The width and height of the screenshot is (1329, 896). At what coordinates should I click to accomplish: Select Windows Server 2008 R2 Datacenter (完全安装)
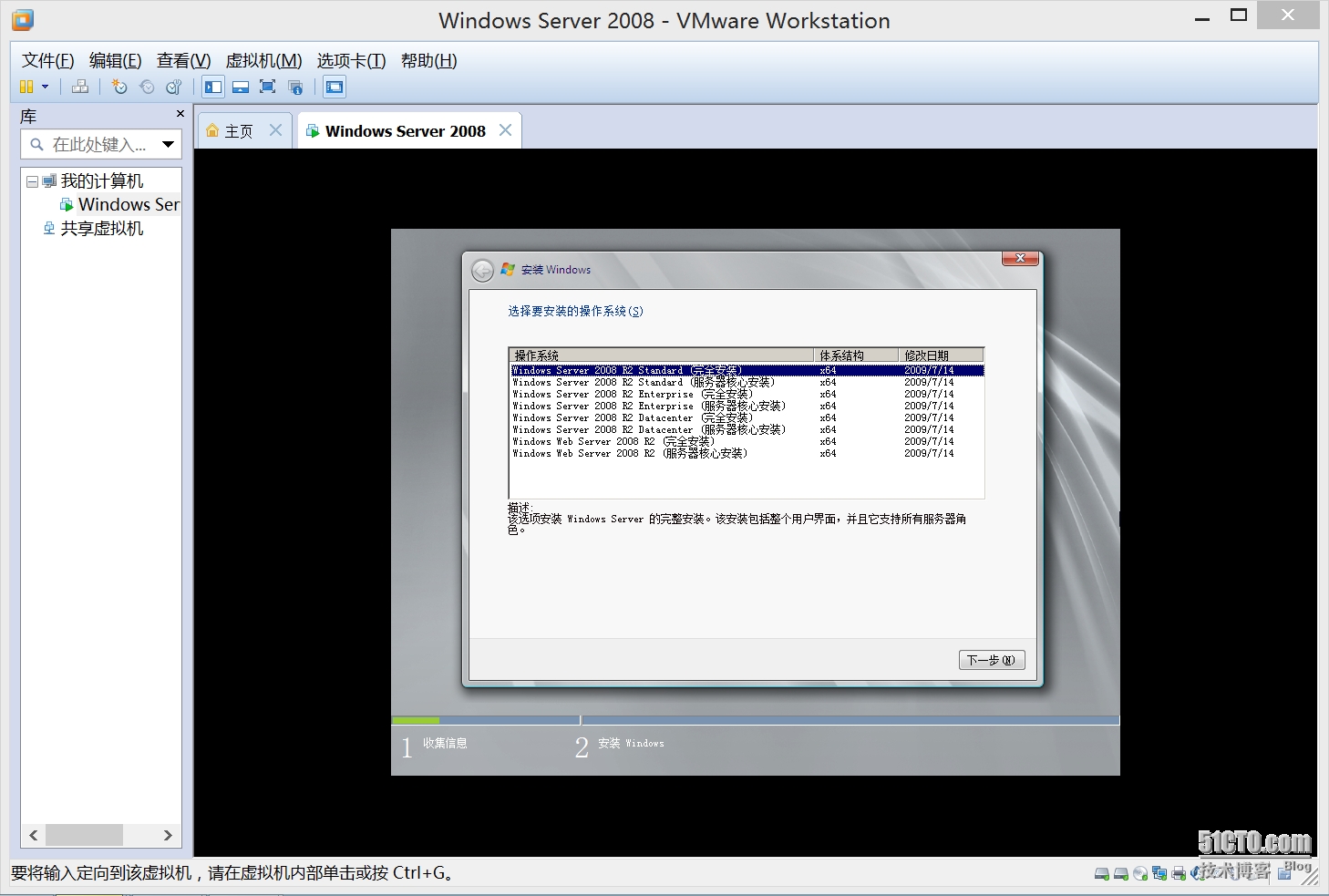coord(747,417)
